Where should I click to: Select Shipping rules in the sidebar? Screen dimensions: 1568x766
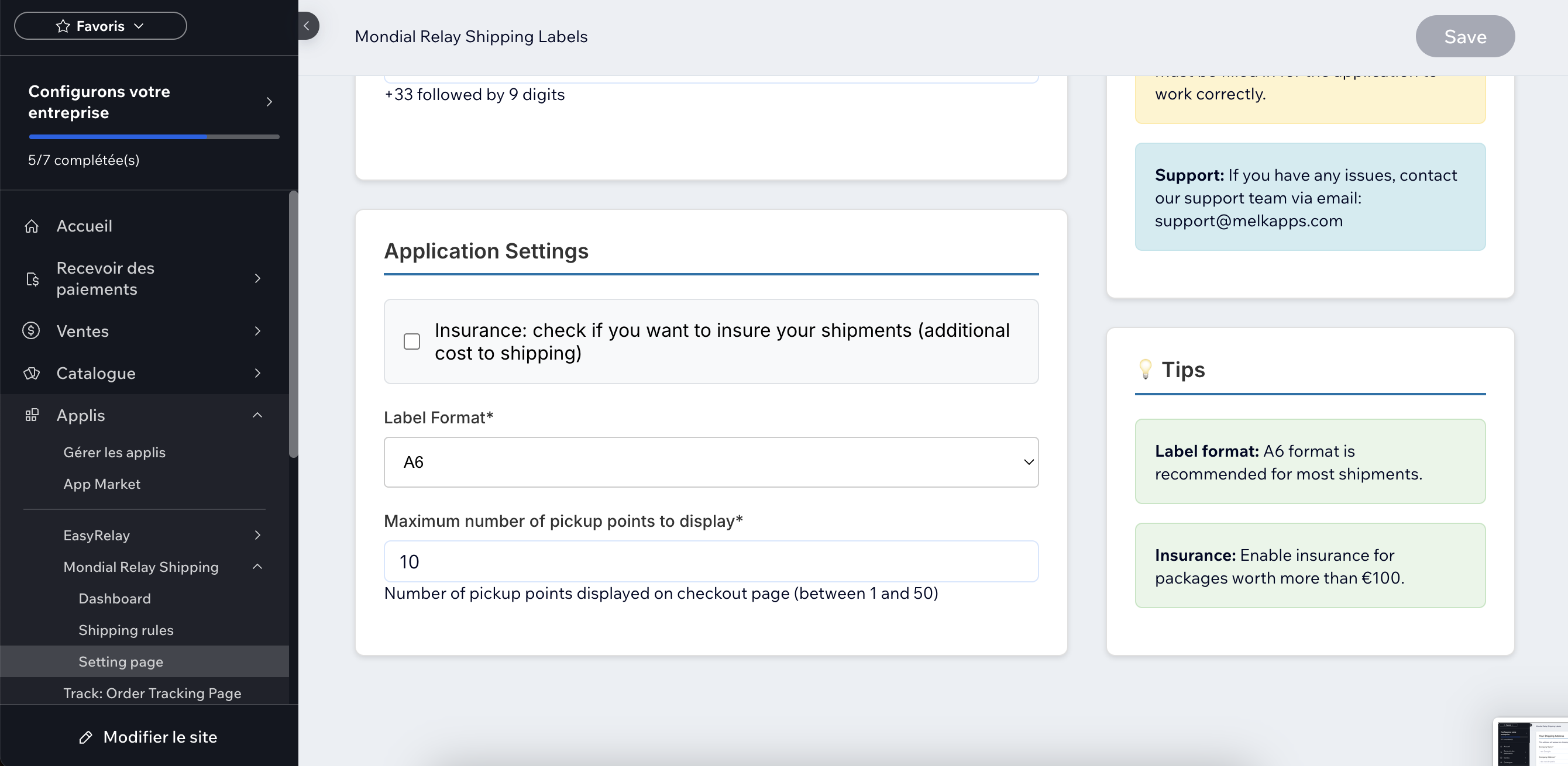(126, 630)
